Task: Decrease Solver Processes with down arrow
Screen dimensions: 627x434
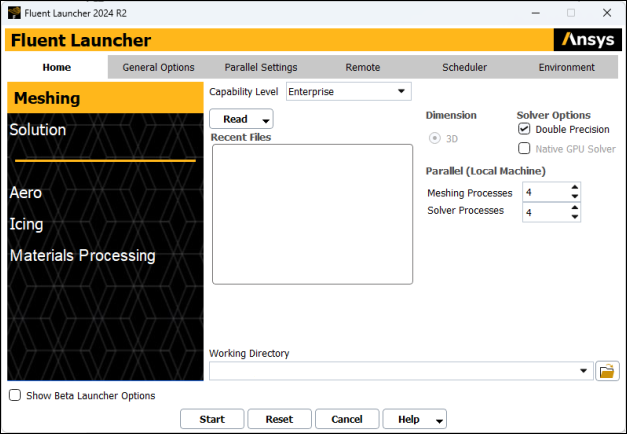Action: [x=575, y=217]
